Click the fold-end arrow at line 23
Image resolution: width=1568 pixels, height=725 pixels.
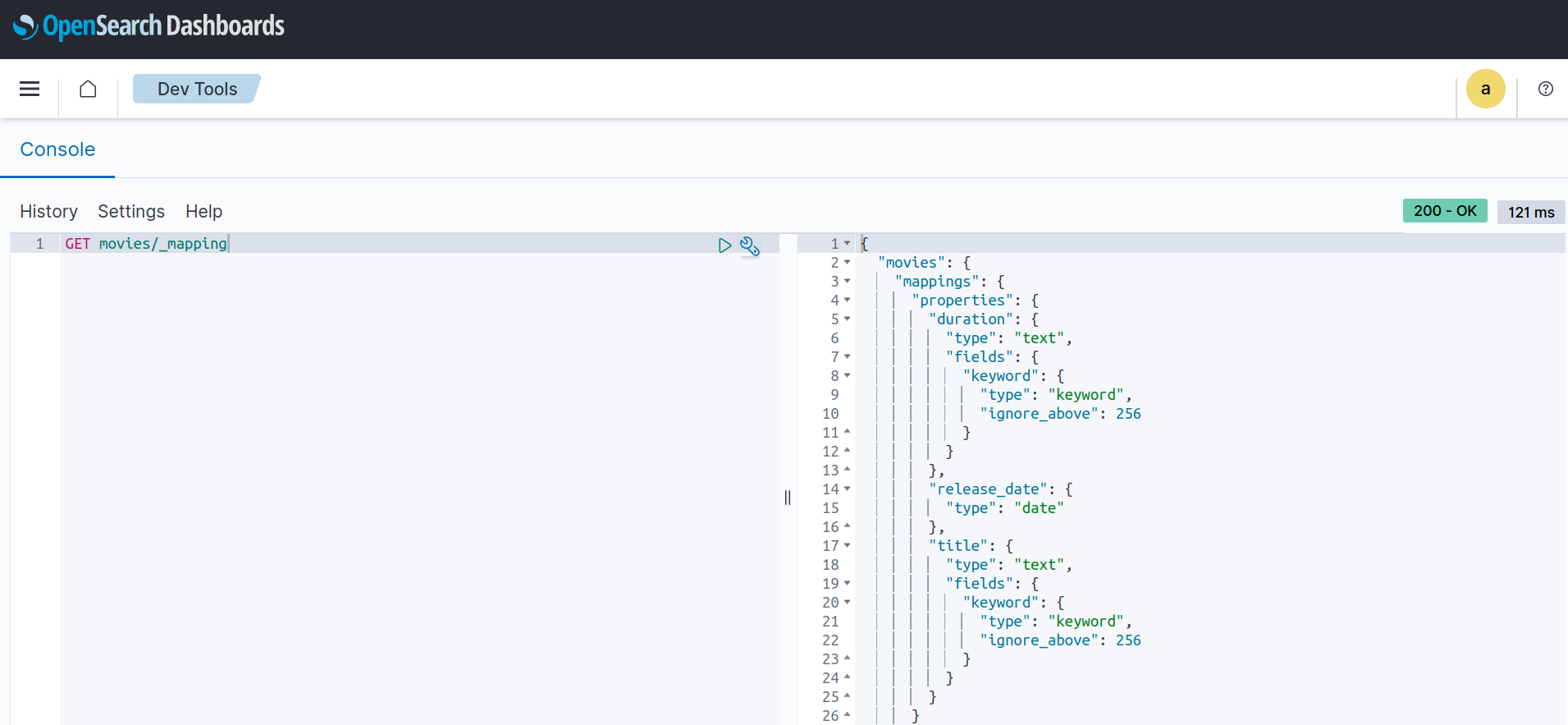tap(847, 658)
